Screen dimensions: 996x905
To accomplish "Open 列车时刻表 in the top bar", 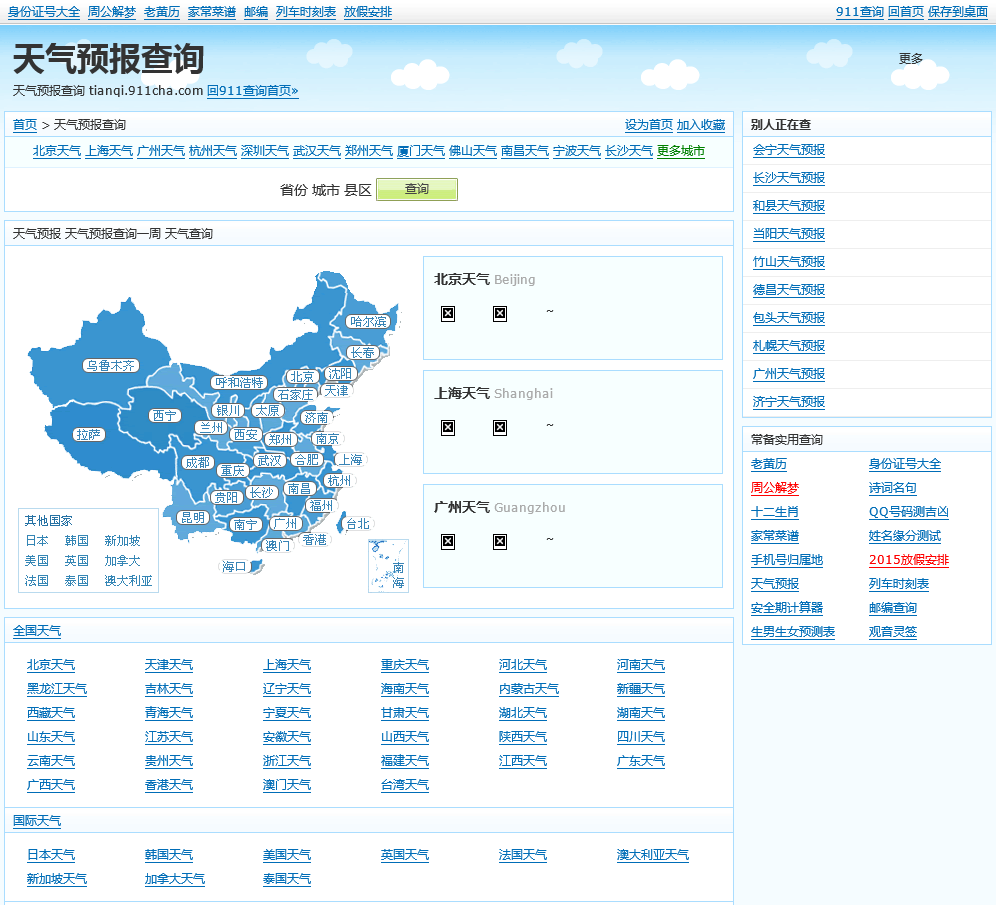I will point(306,12).
